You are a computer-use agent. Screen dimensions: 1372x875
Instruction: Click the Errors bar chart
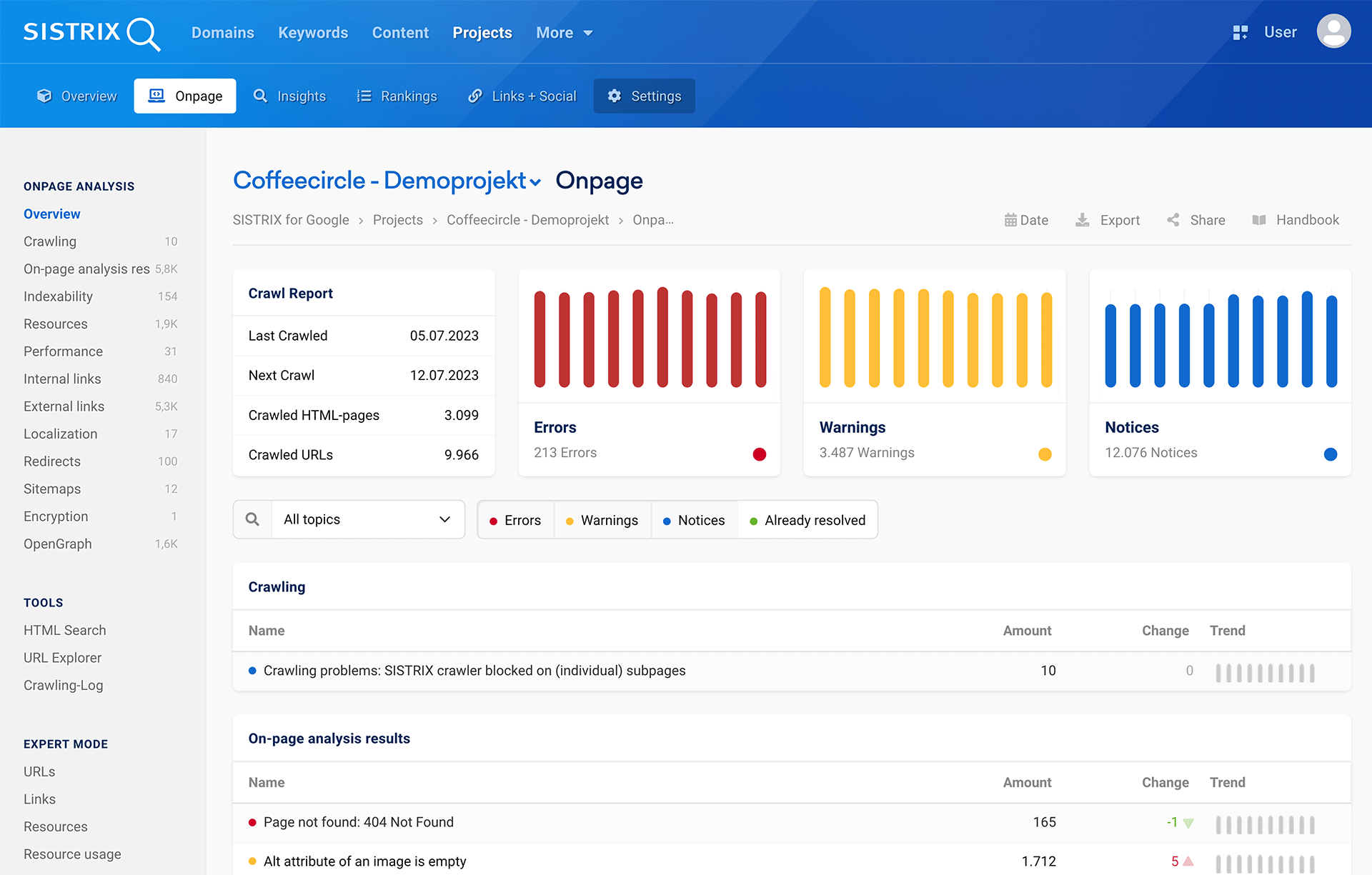click(x=650, y=337)
